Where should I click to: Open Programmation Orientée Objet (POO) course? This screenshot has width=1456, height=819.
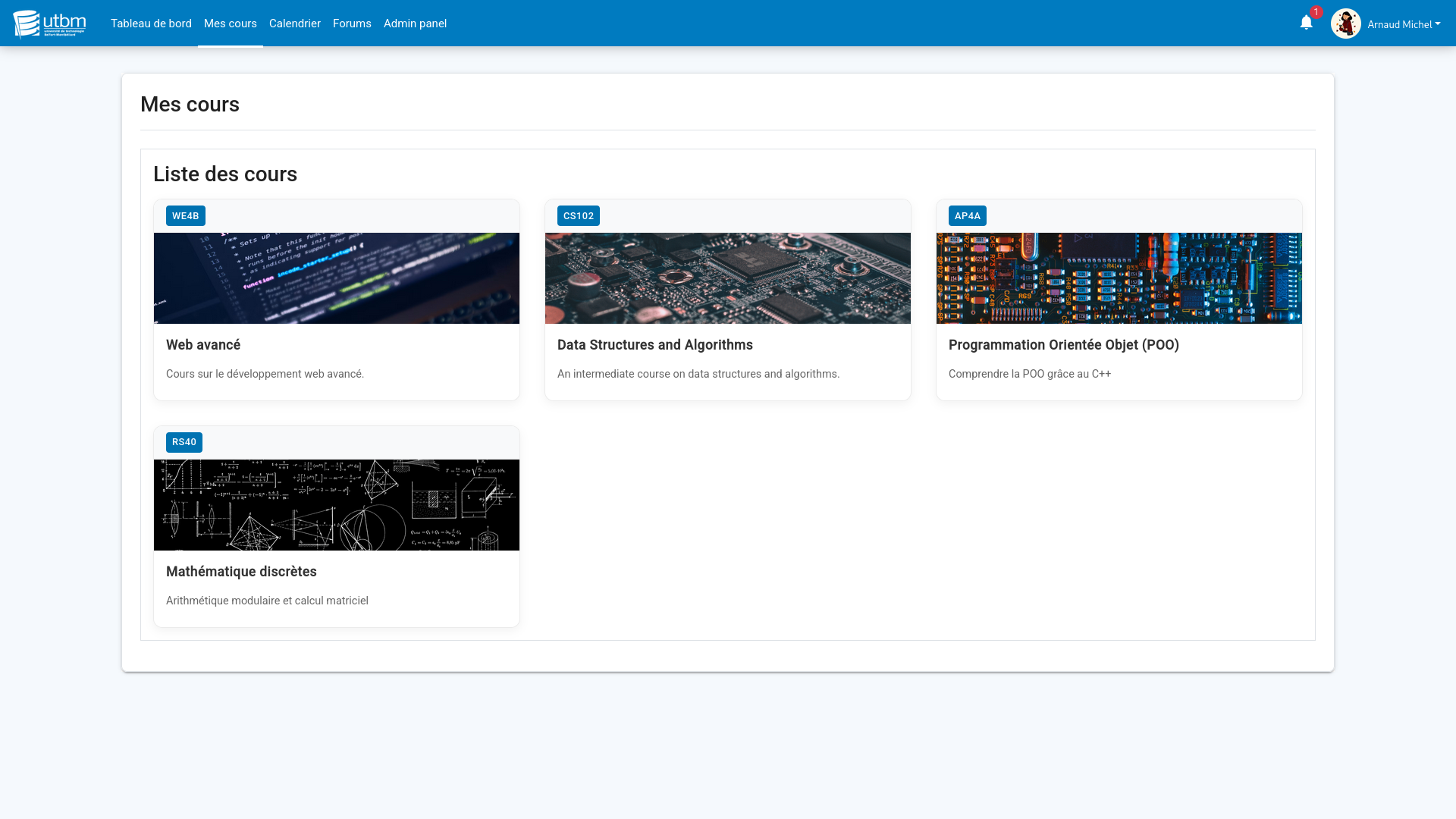(1063, 345)
